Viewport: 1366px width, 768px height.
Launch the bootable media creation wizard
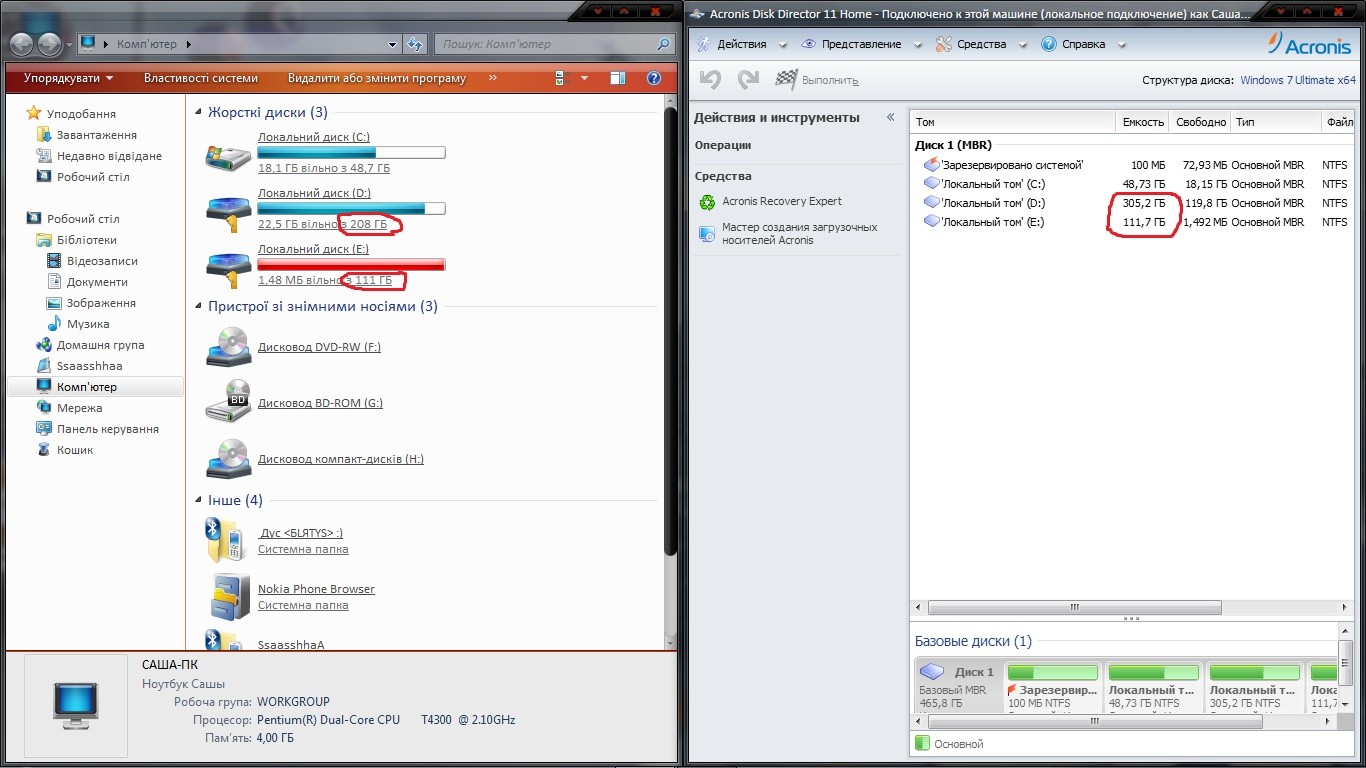pos(799,233)
